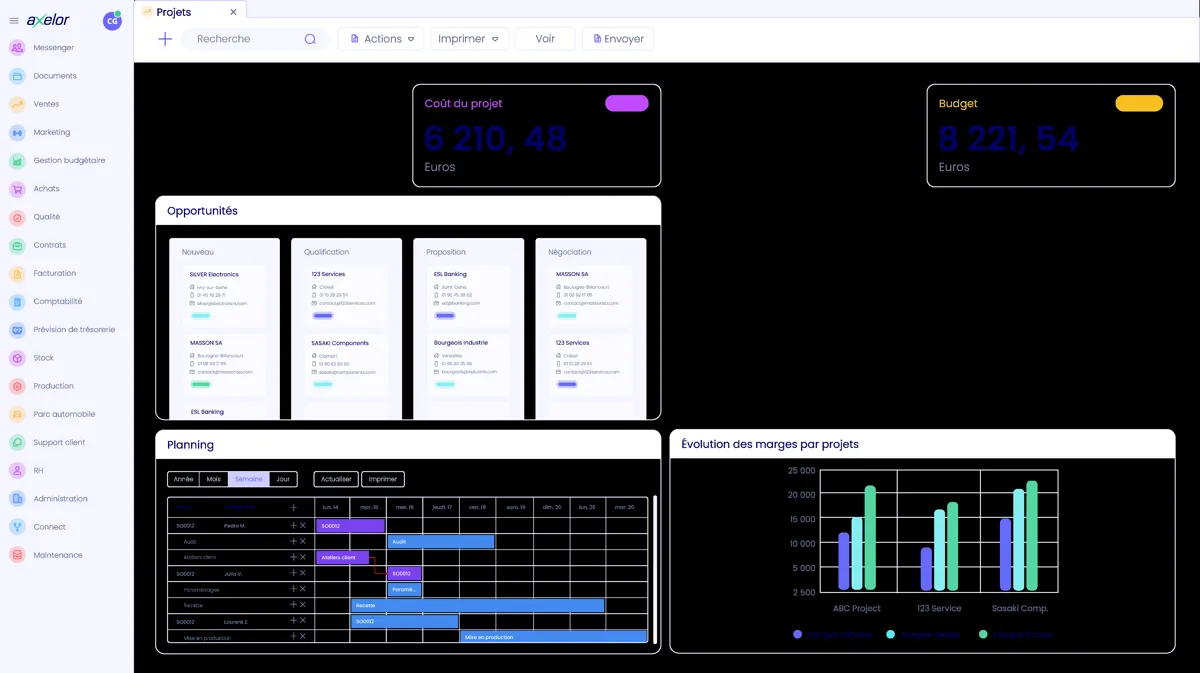Switch the planning view to Année
The width and height of the screenshot is (1200, 673).
click(x=184, y=479)
